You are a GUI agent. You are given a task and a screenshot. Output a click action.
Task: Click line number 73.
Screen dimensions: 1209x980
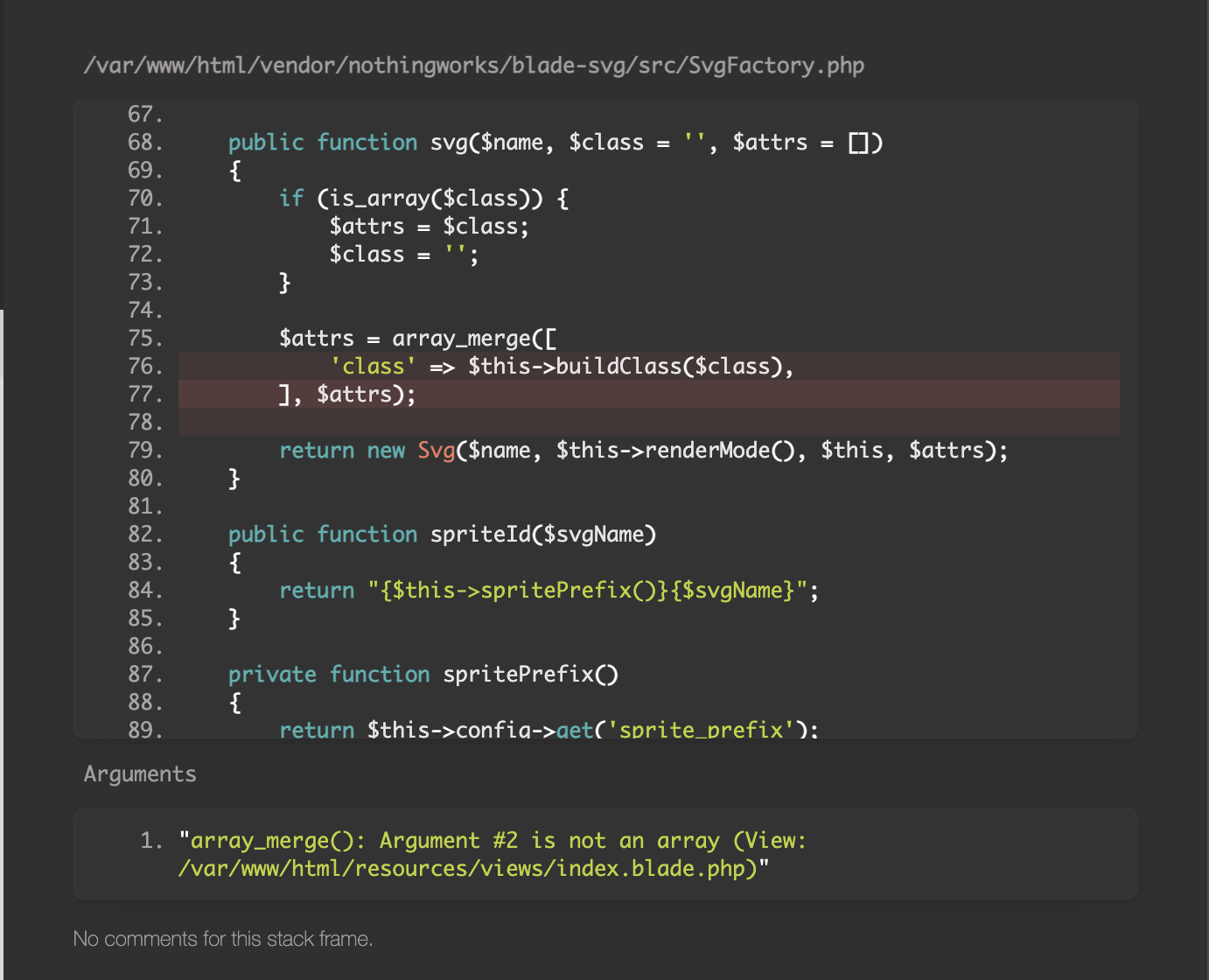click(145, 283)
